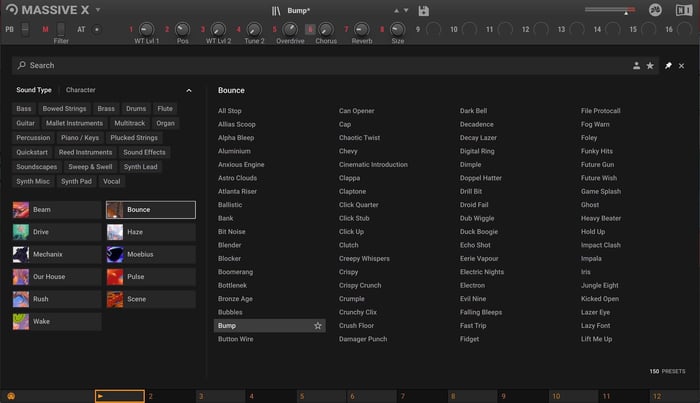Open the Moebius preset bank
The image size is (700, 403).
[151, 254]
